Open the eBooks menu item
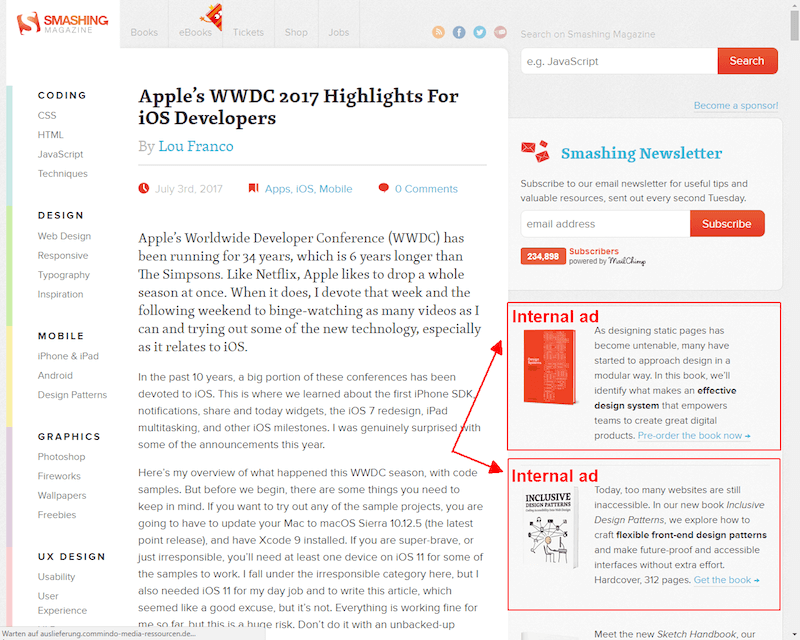 pyautogui.click(x=195, y=32)
